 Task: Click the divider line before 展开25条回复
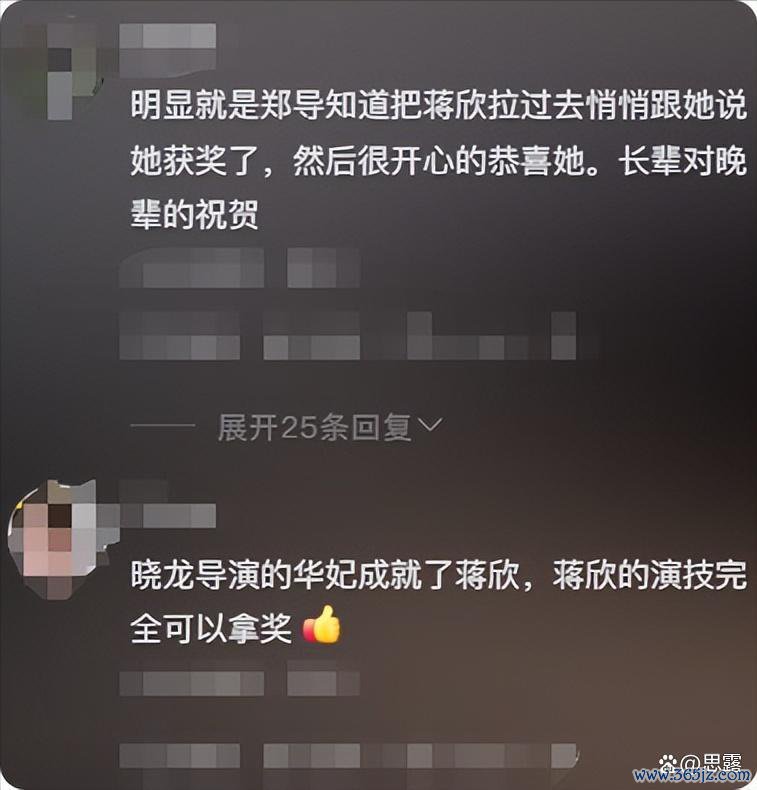[162, 426]
